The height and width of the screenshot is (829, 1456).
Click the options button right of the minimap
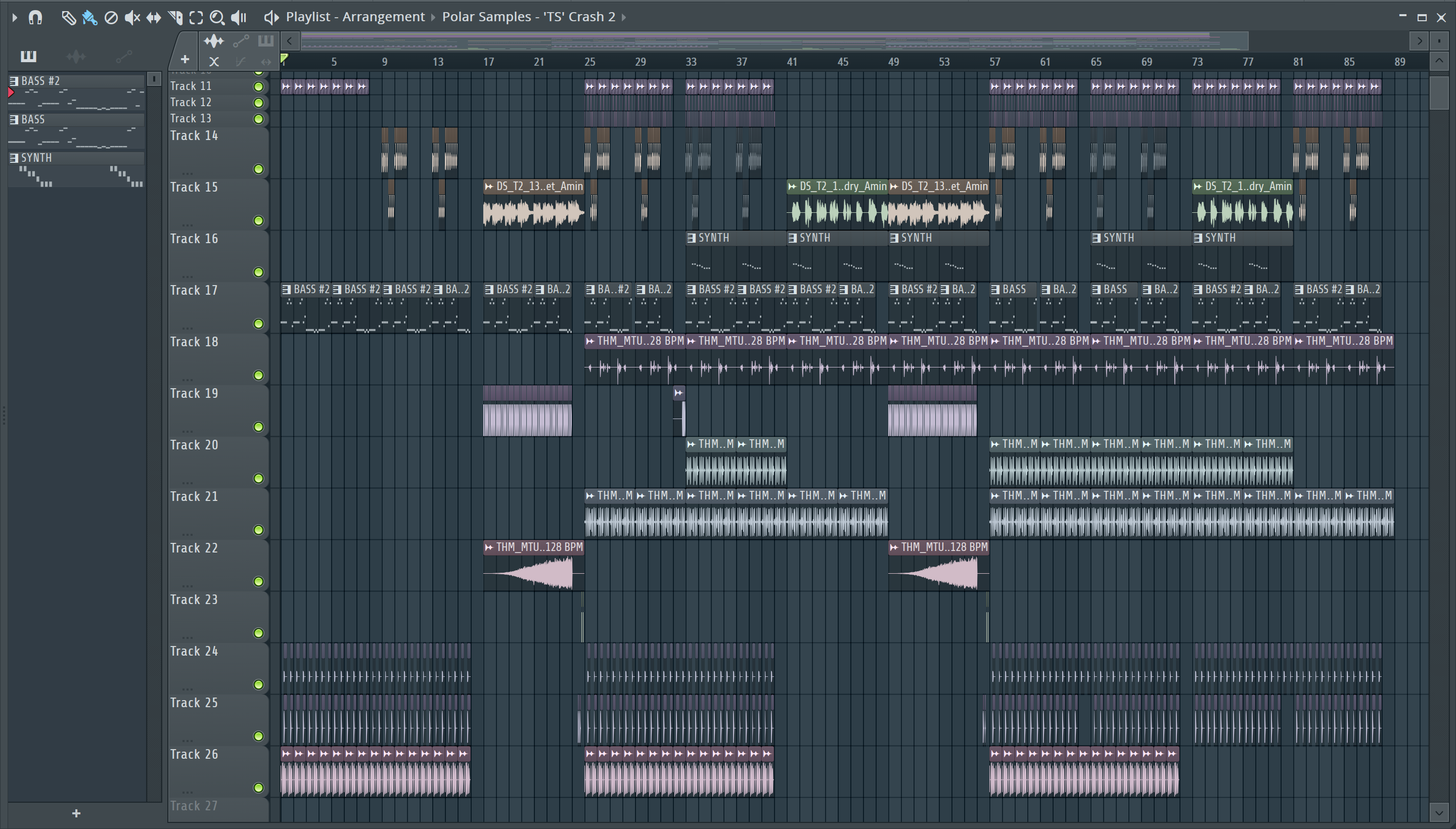pyautogui.click(x=1439, y=41)
